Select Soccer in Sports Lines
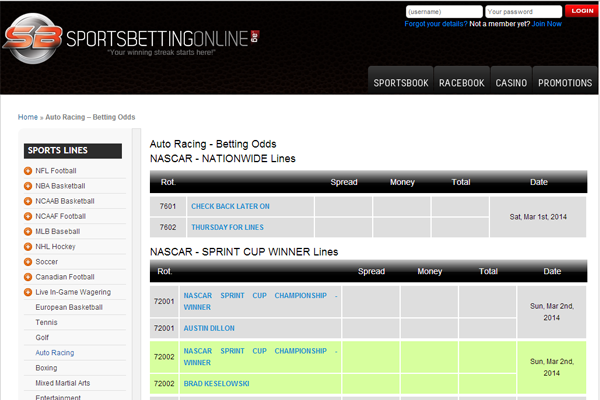This screenshot has width=600, height=400. coord(47,262)
